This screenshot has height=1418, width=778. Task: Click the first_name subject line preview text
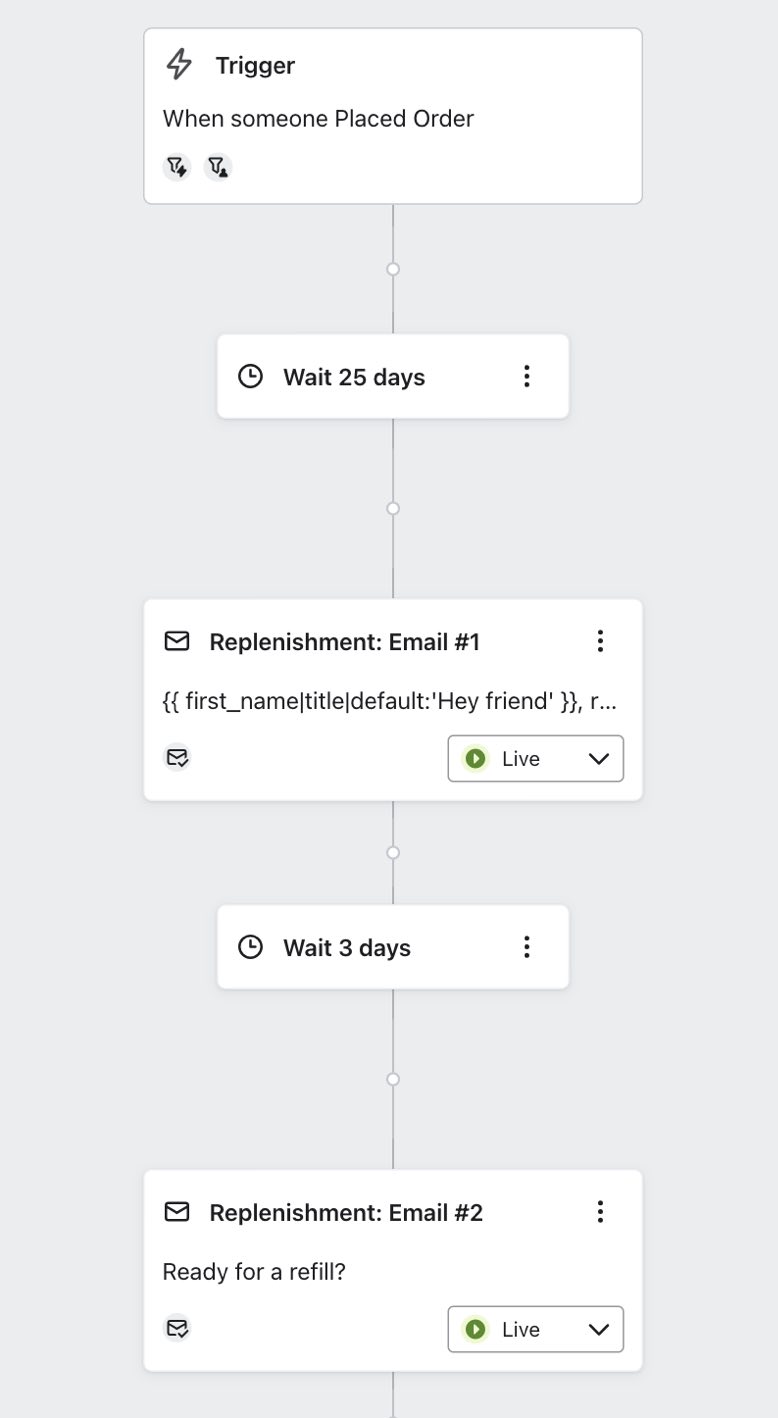[390, 701]
